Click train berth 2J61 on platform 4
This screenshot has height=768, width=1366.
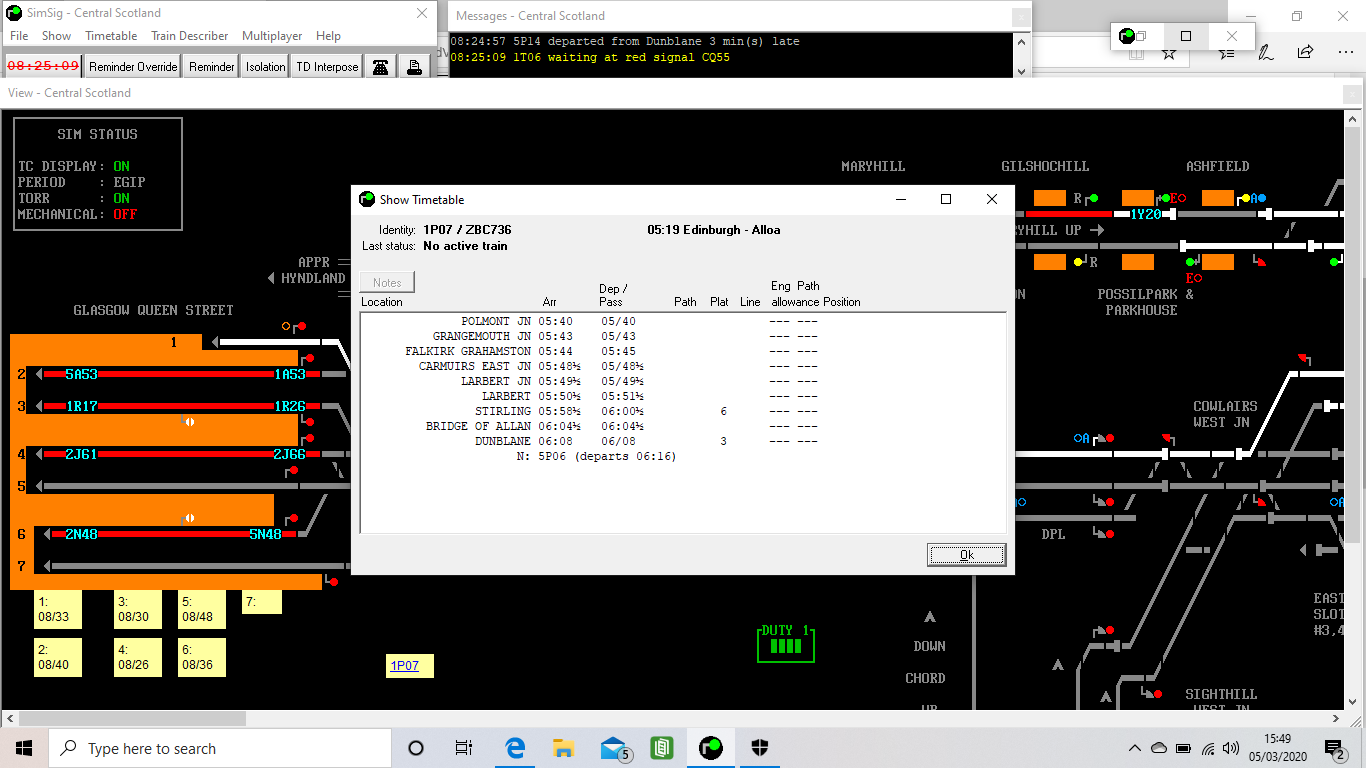(82, 454)
